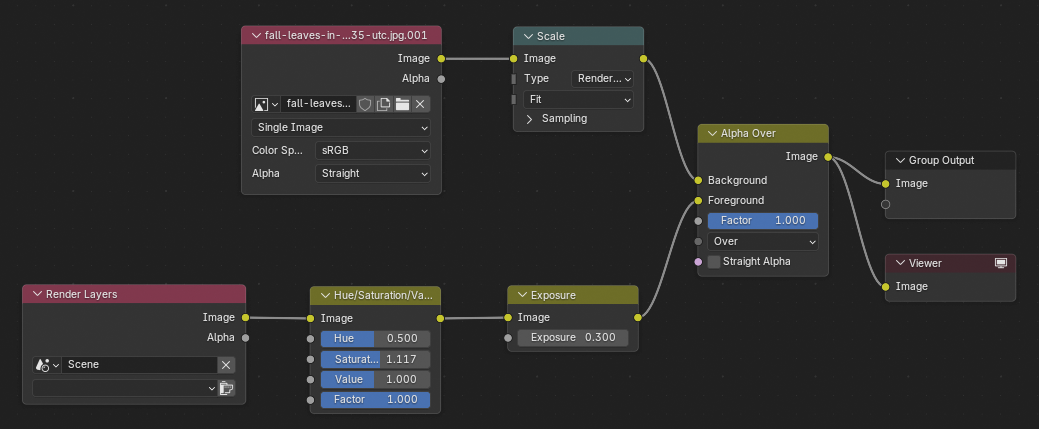Click the render active scene icon
This screenshot has height=429, width=1039.
pyautogui.click(x=226, y=388)
